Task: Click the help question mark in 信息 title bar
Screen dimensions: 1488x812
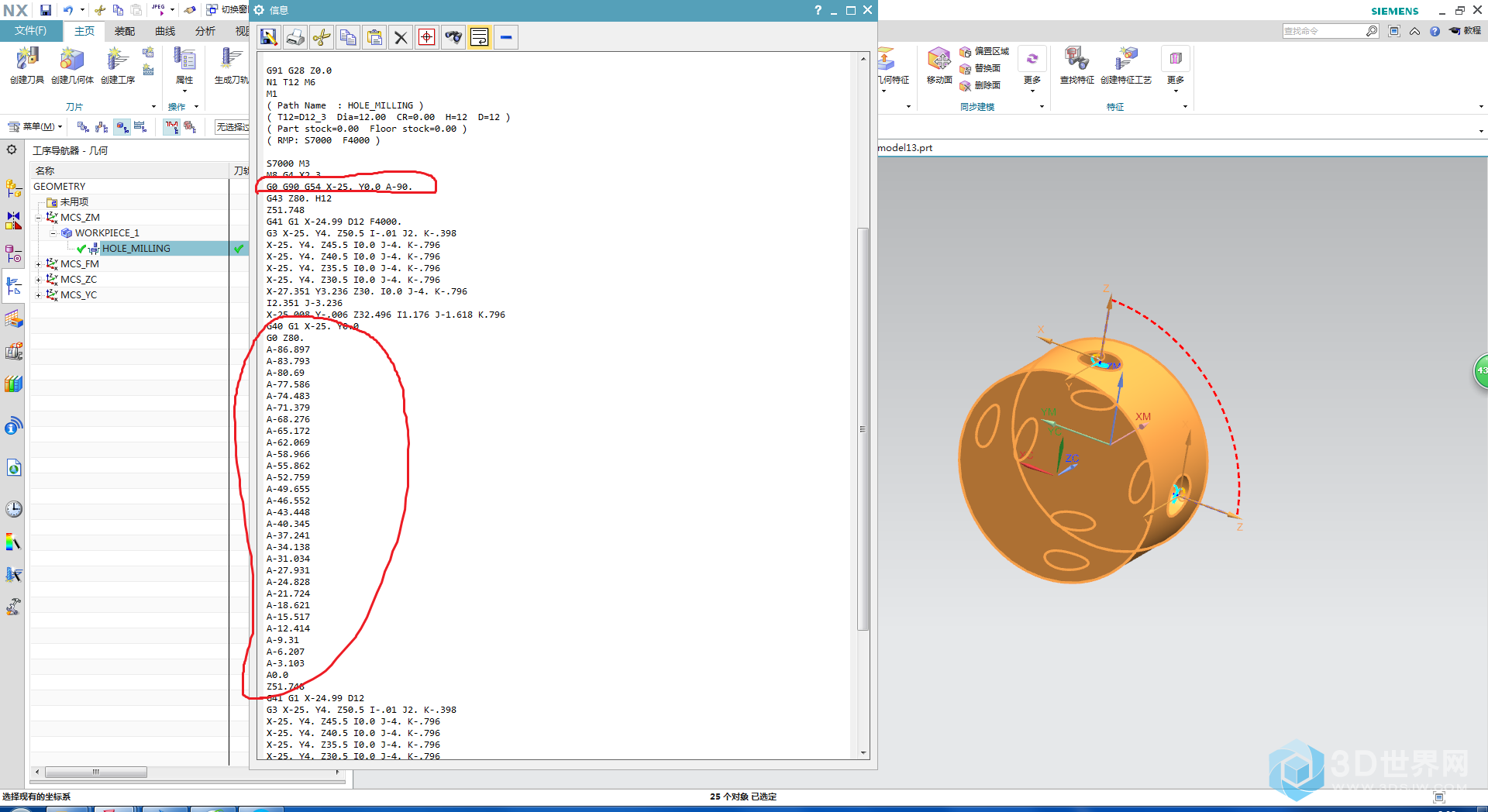Action: tap(818, 10)
